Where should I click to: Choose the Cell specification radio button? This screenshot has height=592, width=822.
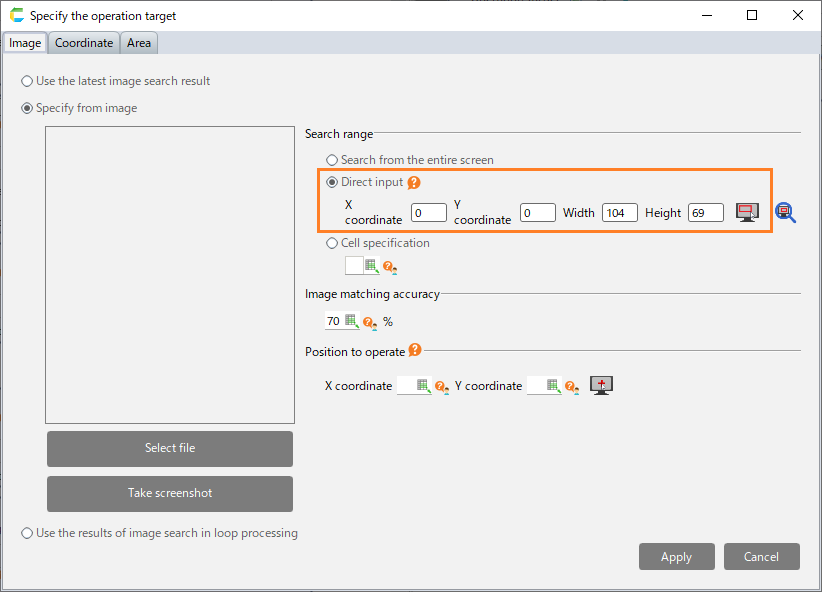tap(332, 243)
